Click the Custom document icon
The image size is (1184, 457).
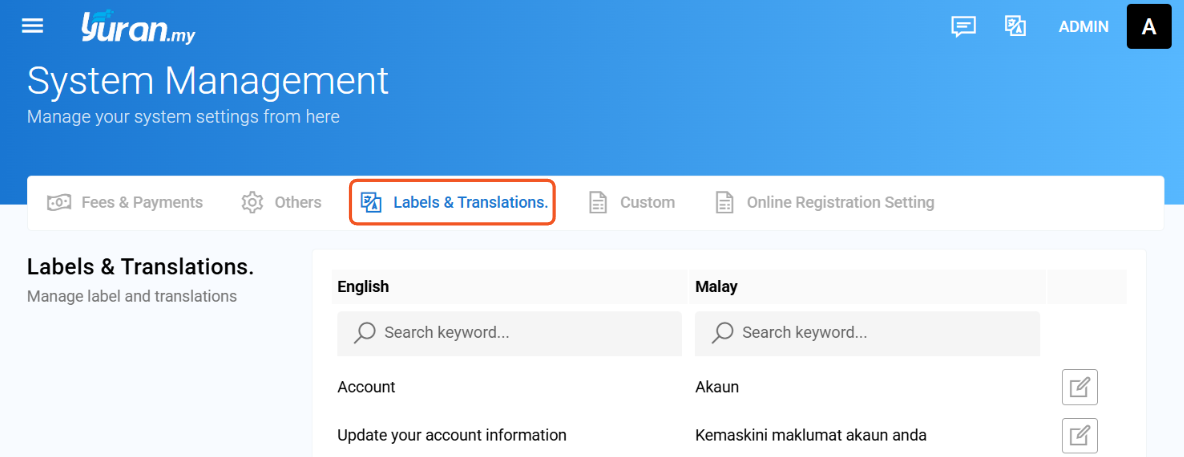[x=598, y=202]
